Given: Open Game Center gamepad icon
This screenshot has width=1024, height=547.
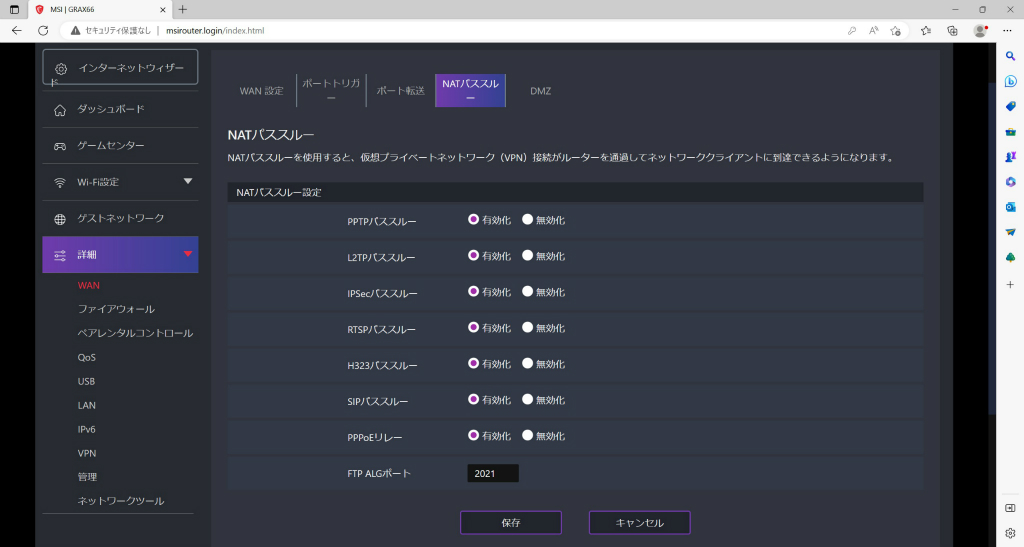Looking at the screenshot, I should click(x=60, y=146).
